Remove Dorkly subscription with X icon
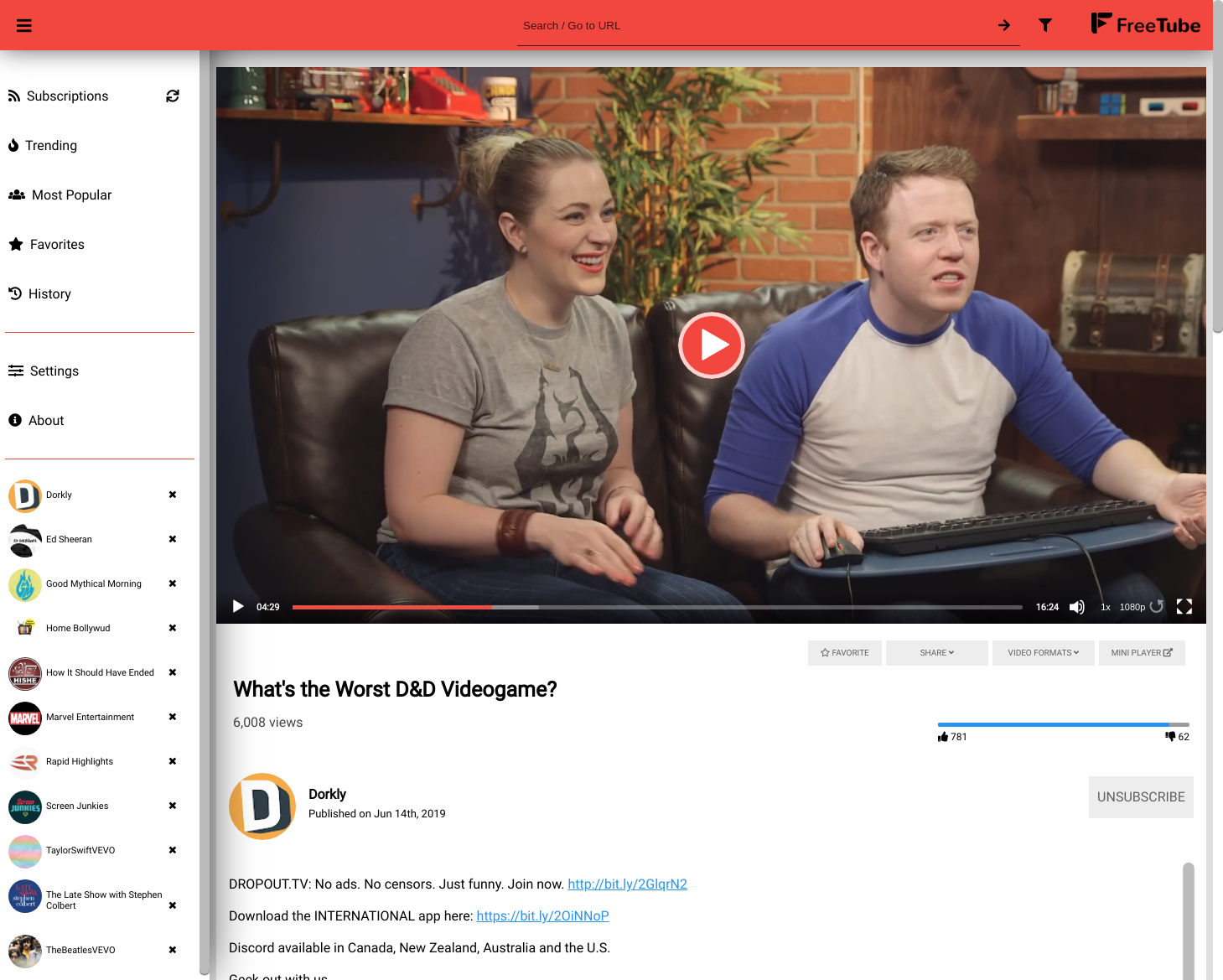This screenshot has width=1223, height=980. tap(173, 495)
